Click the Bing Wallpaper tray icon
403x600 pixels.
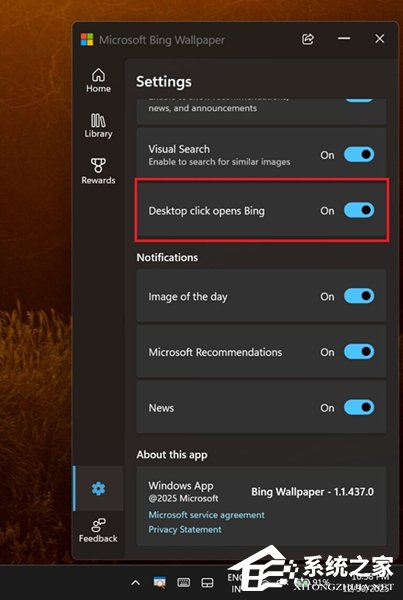click(x=159, y=582)
